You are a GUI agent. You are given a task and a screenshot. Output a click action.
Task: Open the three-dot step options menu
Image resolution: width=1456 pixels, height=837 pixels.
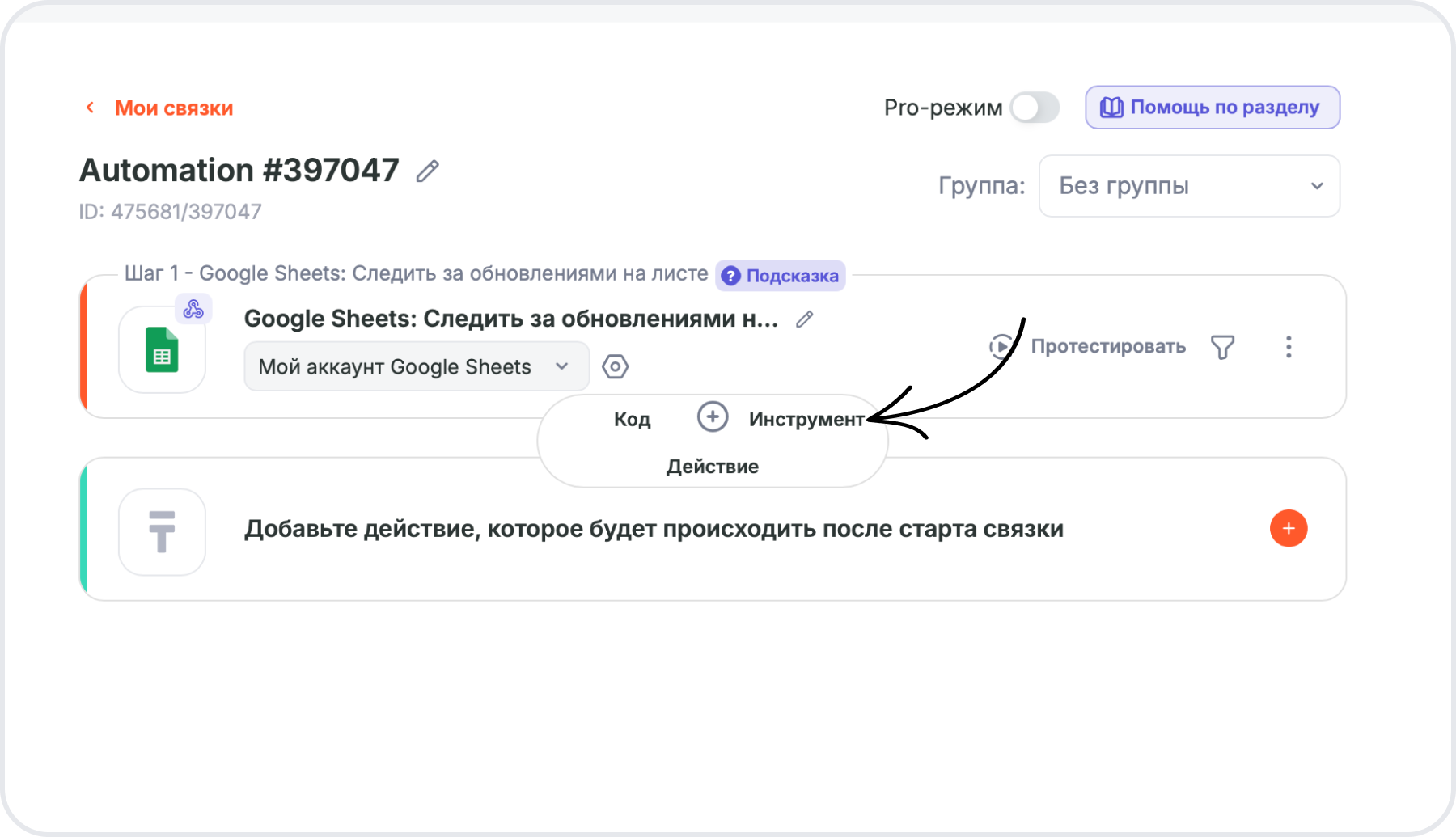(1289, 347)
